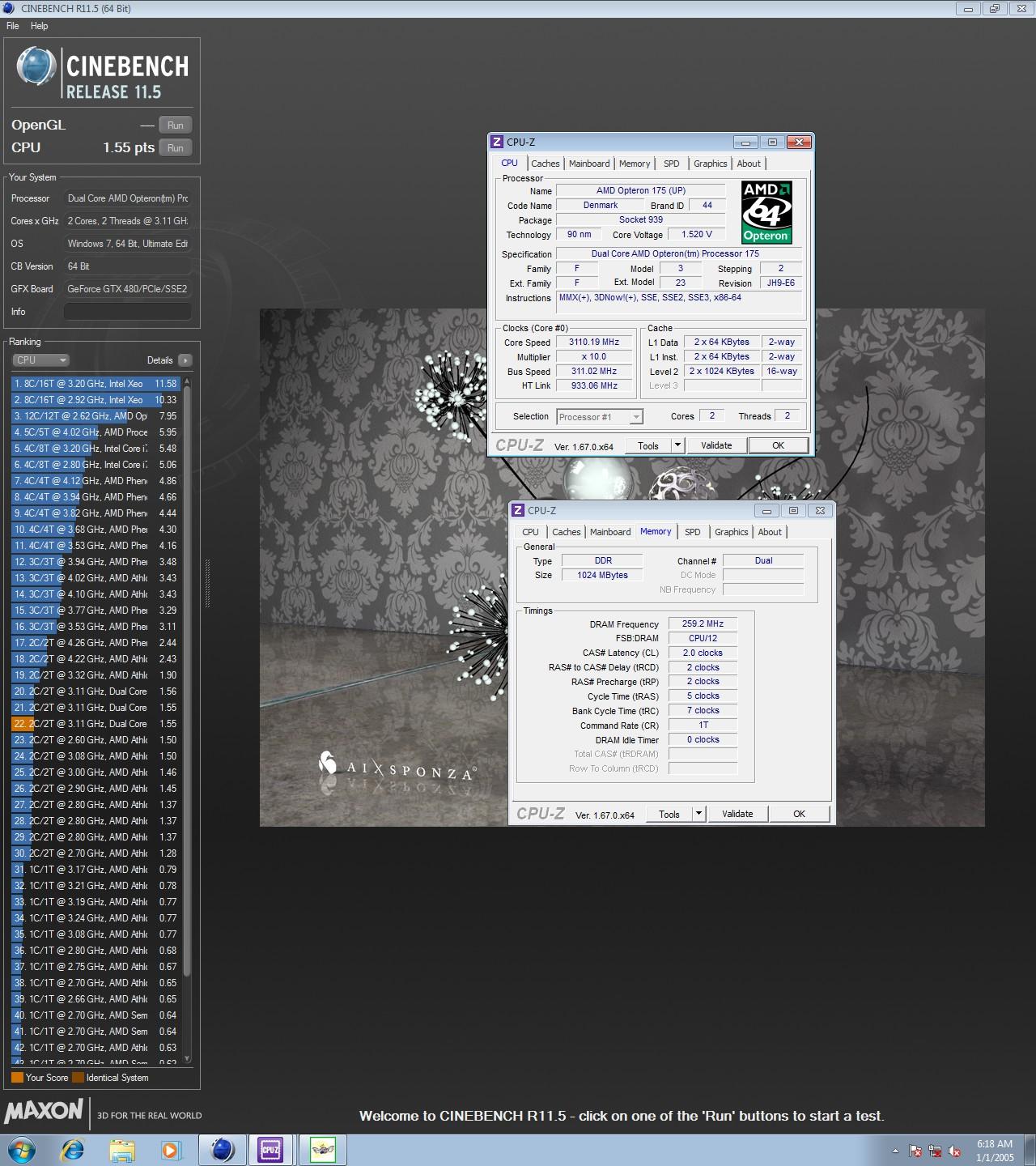Viewport: 1036px width, 1166px height.
Task: Select highlighted ranking row 22 scoring 1.55
Action: tap(96, 724)
